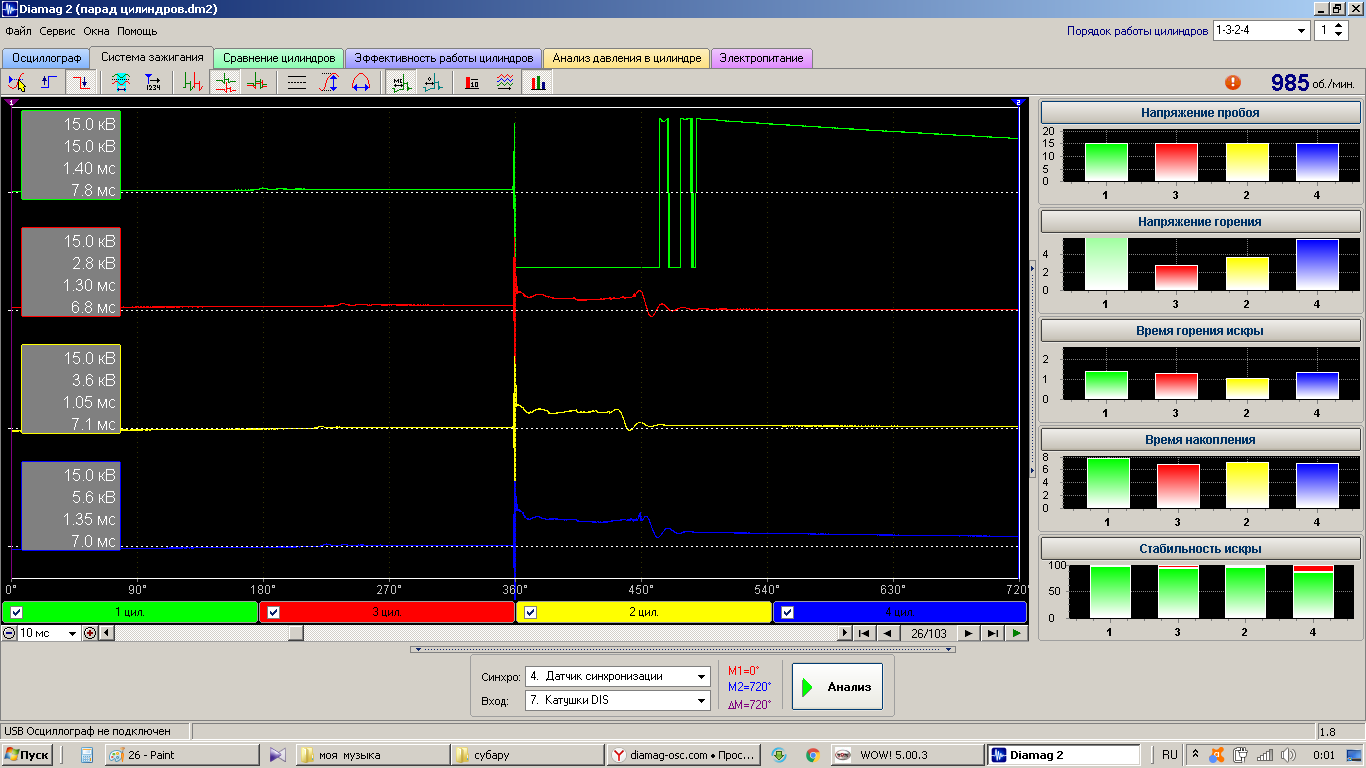Jump to the first frame button
Image resolution: width=1366 pixels, height=768 pixels.
click(x=864, y=633)
